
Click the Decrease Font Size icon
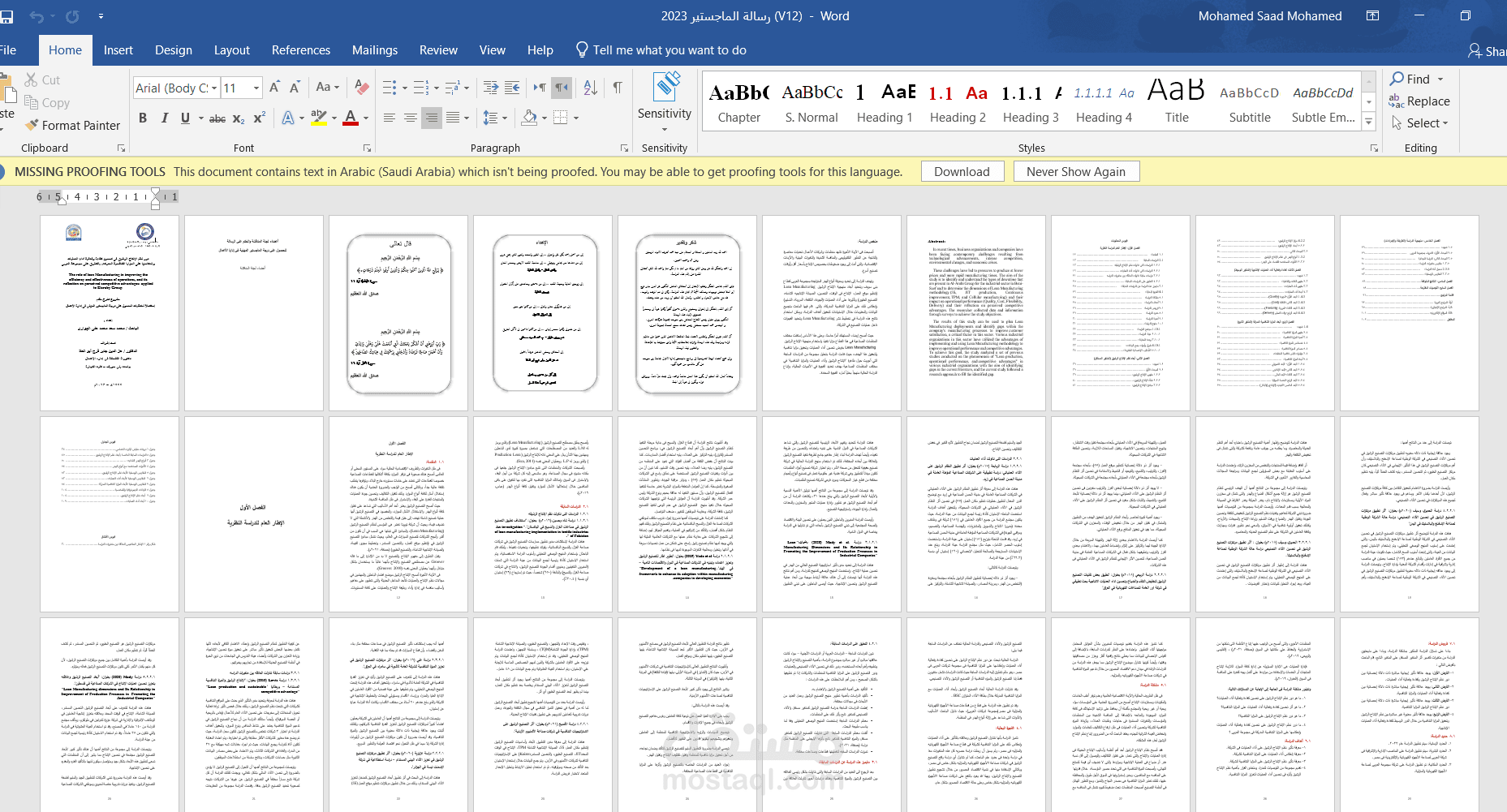pyautogui.click(x=295, y=88)
